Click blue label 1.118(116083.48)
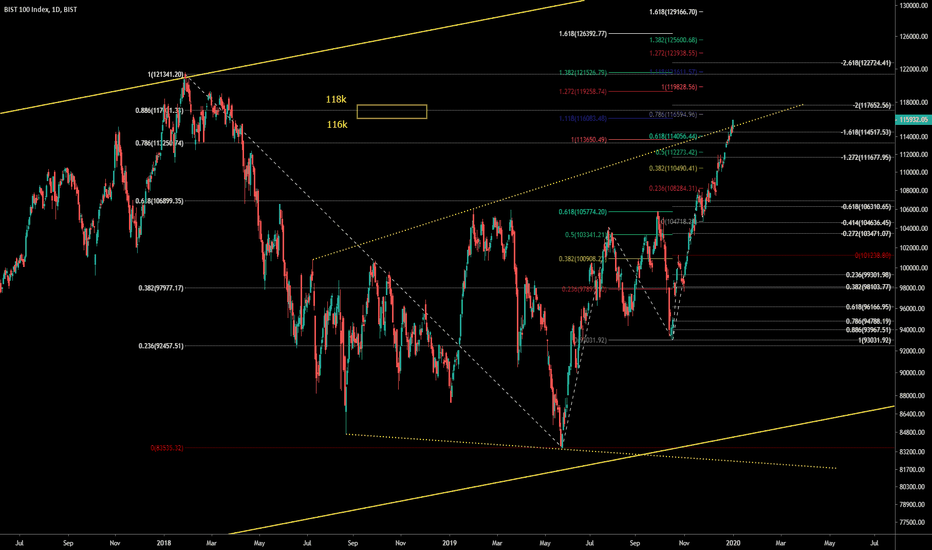 pos(583,118)
